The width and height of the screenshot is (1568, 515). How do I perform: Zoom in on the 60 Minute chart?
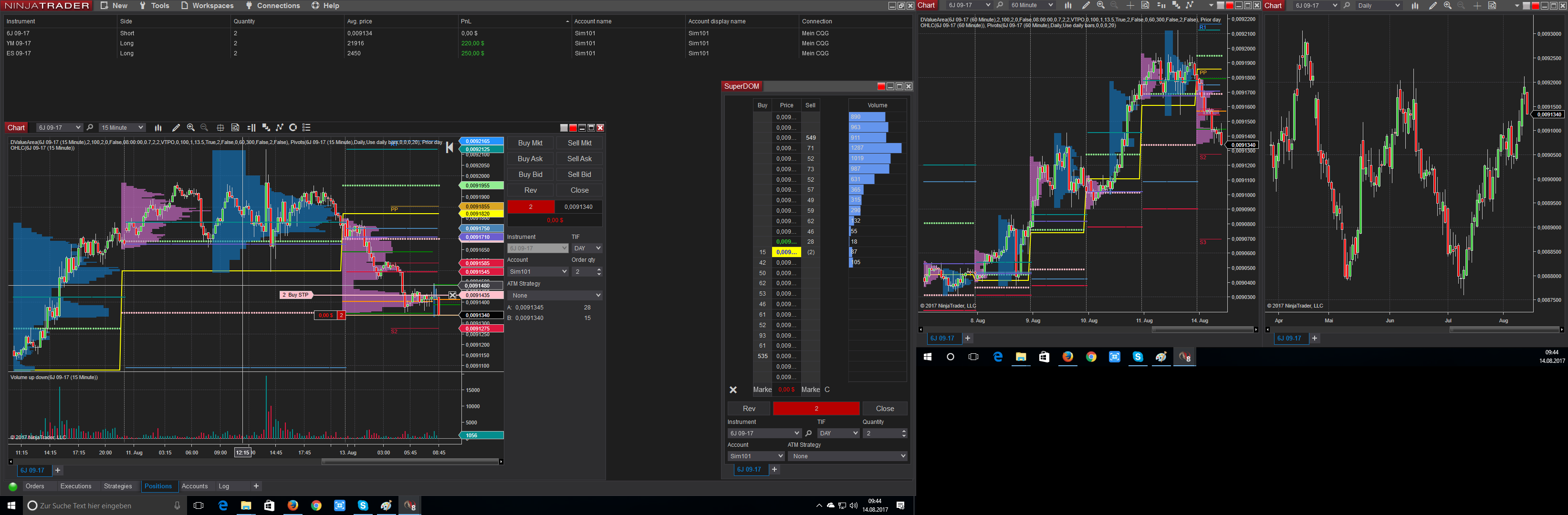coord(1100,5)
